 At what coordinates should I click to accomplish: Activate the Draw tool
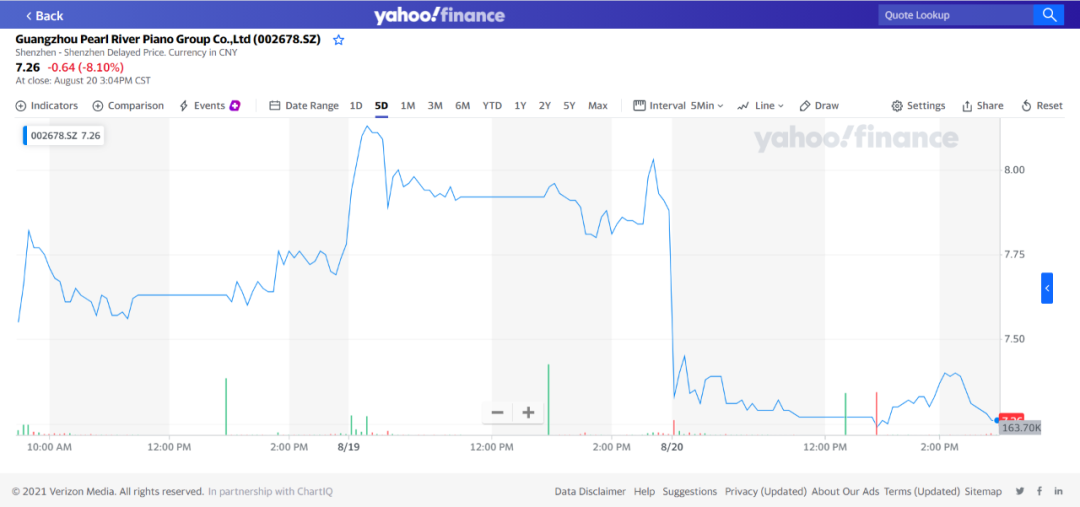click(819, 106)
